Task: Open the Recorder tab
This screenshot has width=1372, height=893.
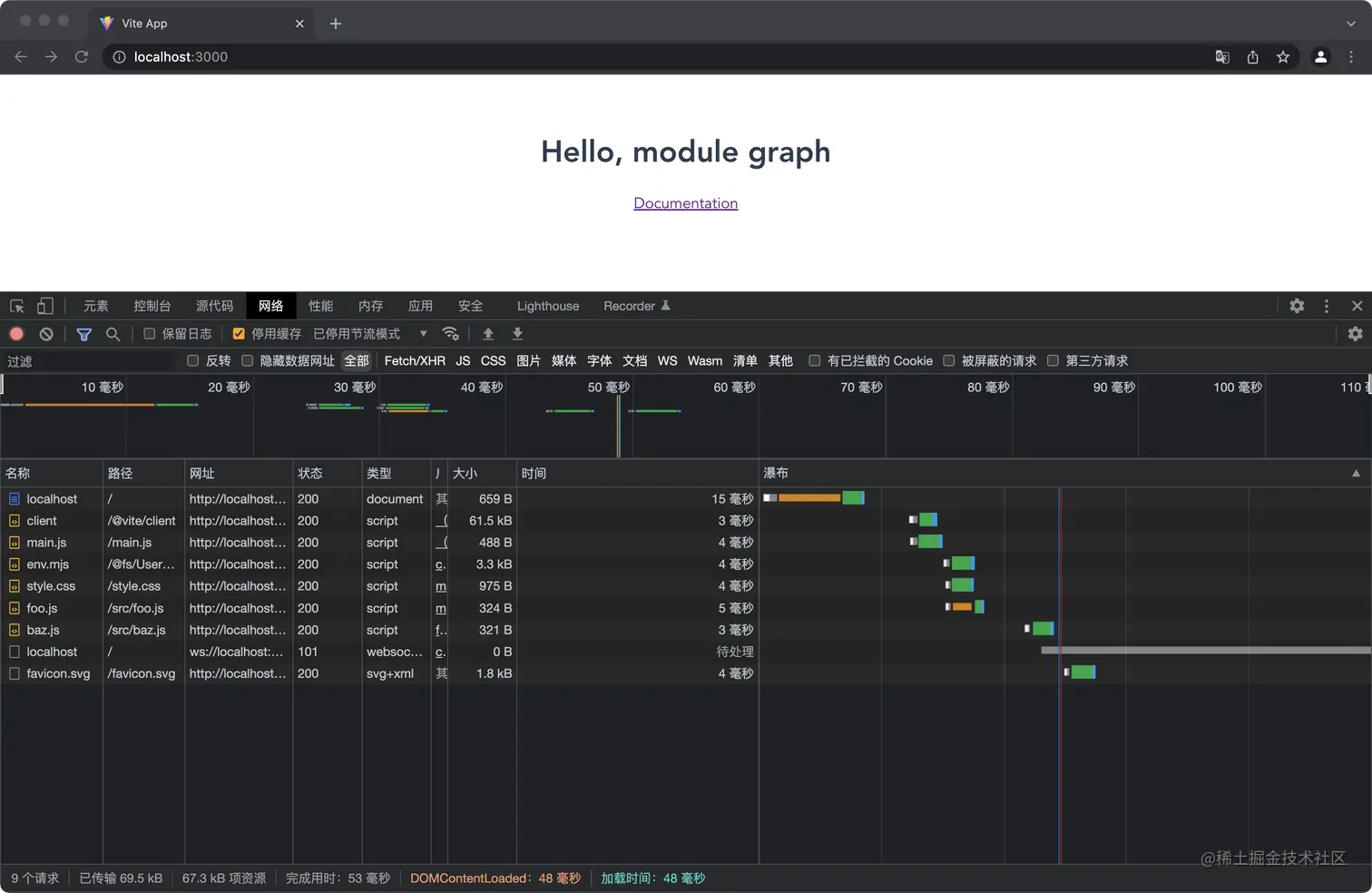Action: (636, 306)
